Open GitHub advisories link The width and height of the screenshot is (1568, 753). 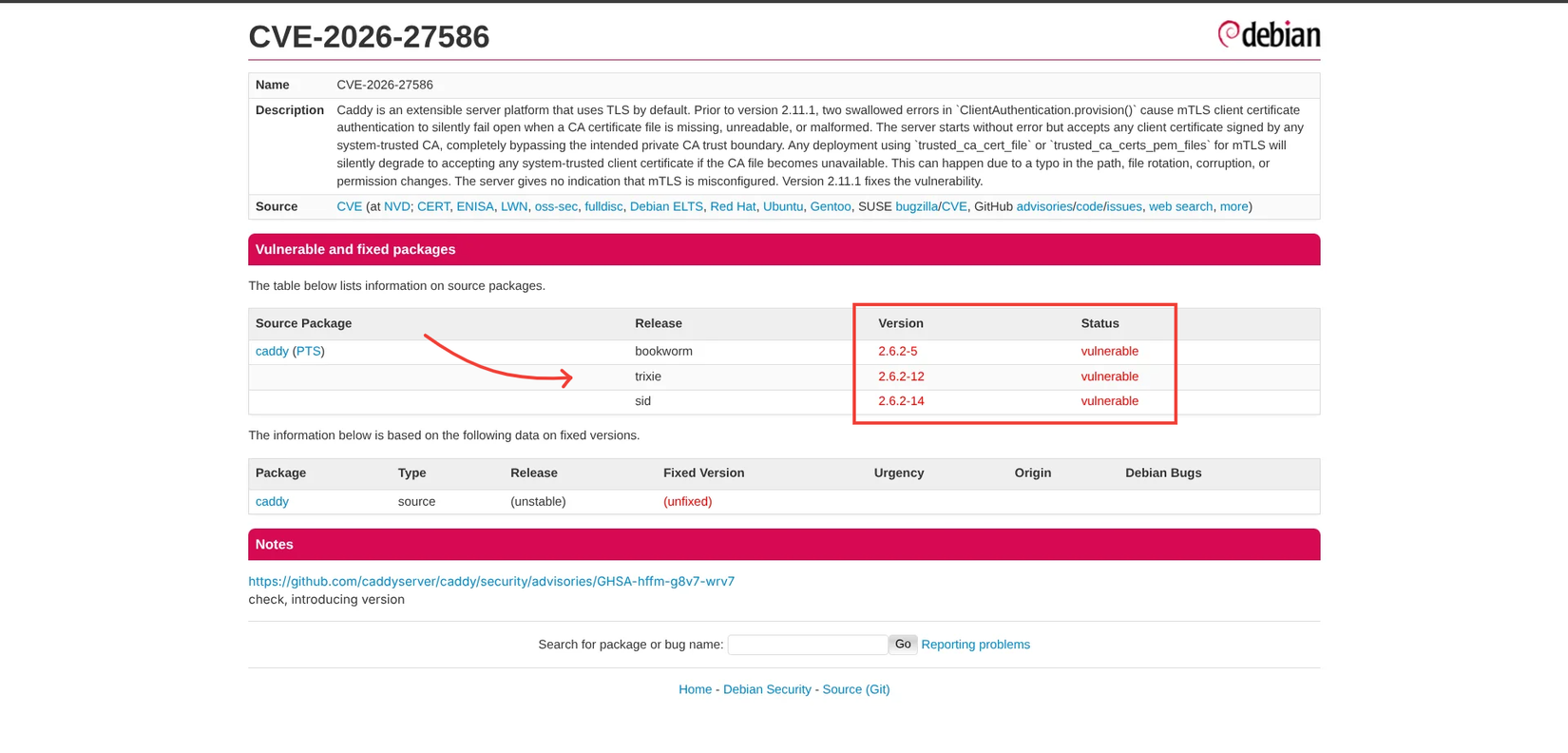coord(1043,206)
